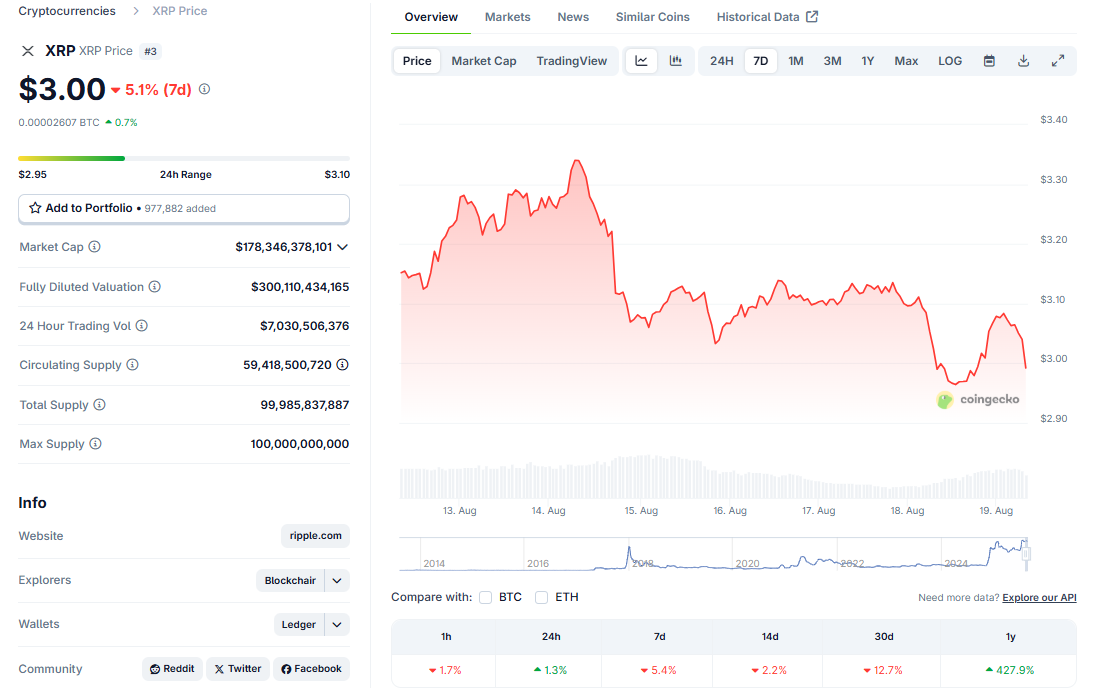
Task: Click info icon next to 7d change
Action: (x=204, y=89)
